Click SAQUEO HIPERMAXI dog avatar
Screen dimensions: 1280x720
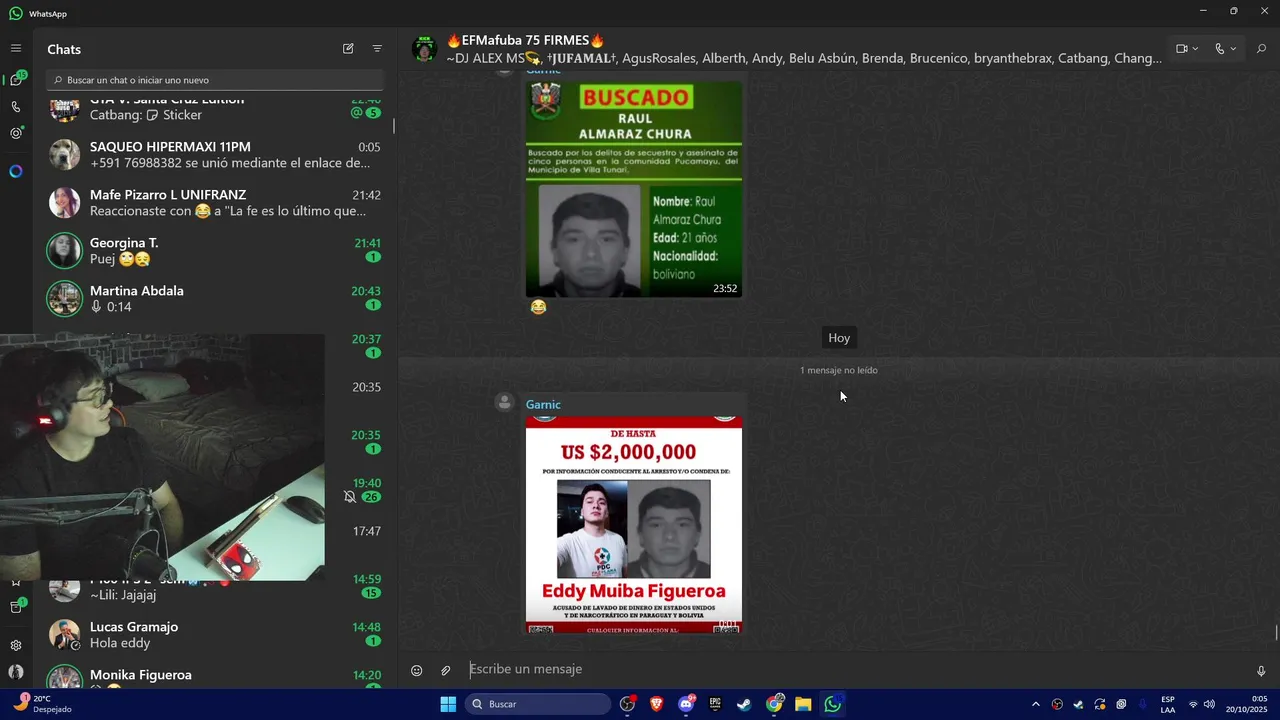pos(65,154)
